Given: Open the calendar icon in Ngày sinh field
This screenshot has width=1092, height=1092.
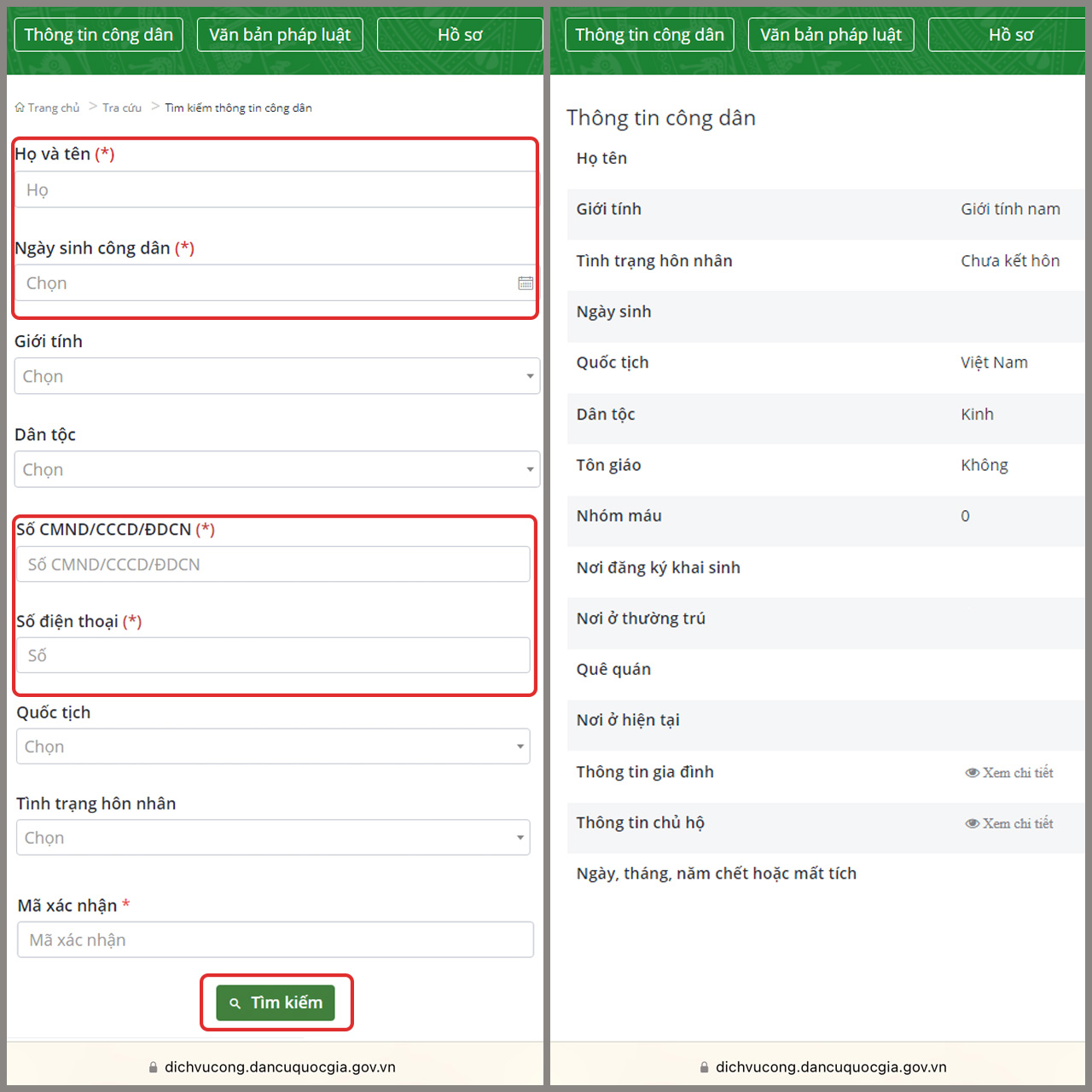Looking at the screenshot, I should 526,283.
